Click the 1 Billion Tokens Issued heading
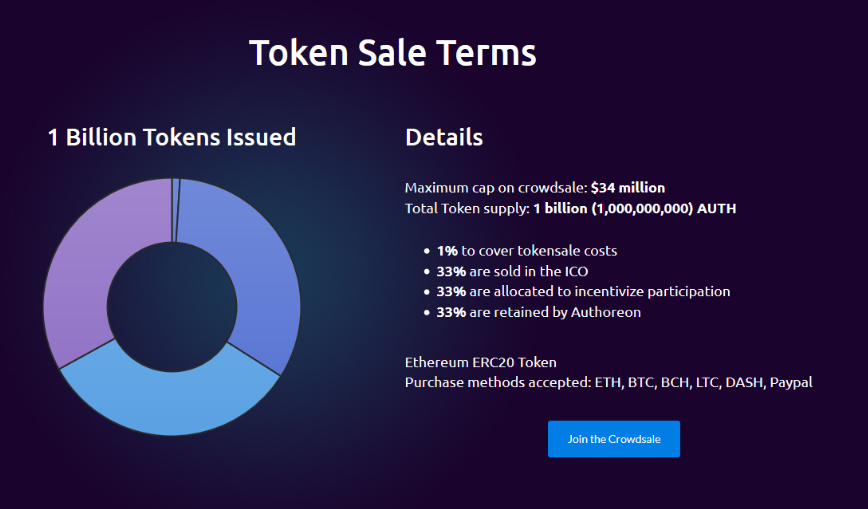 tap(172, 137)
